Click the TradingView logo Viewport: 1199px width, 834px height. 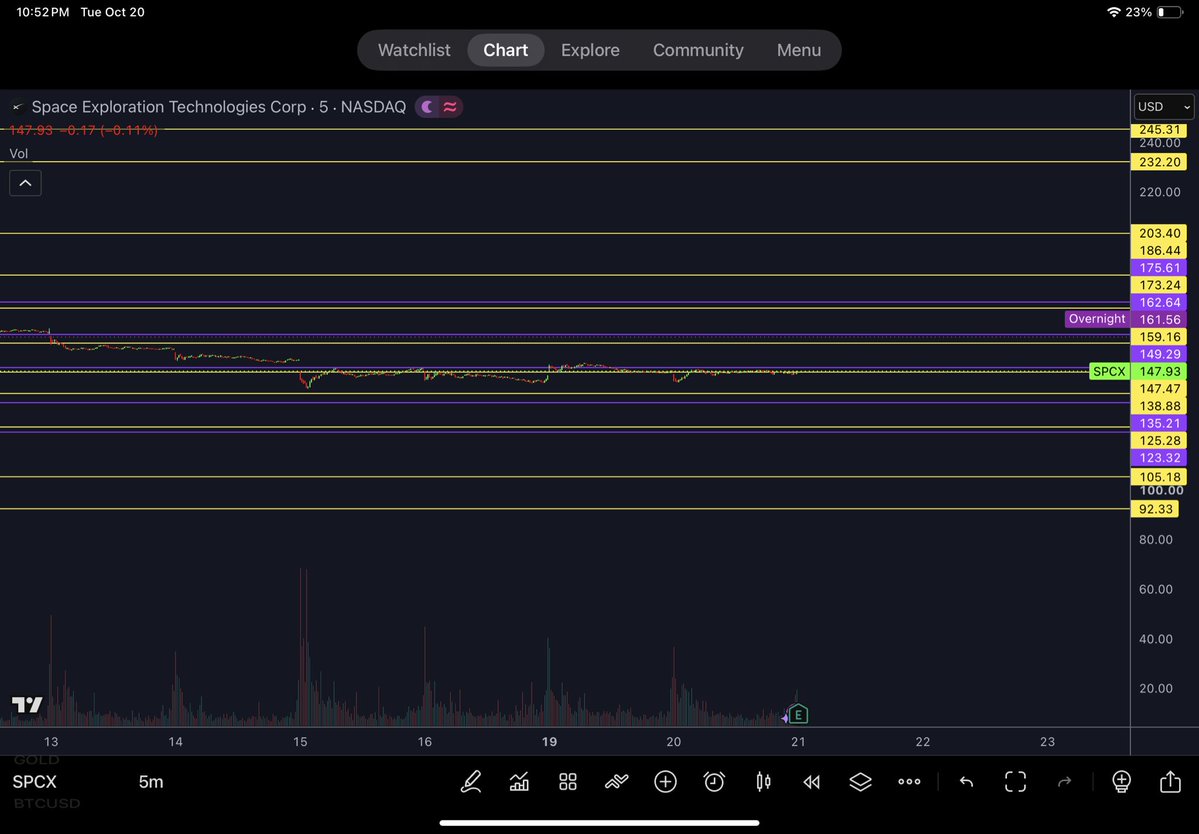coord(27,705)
